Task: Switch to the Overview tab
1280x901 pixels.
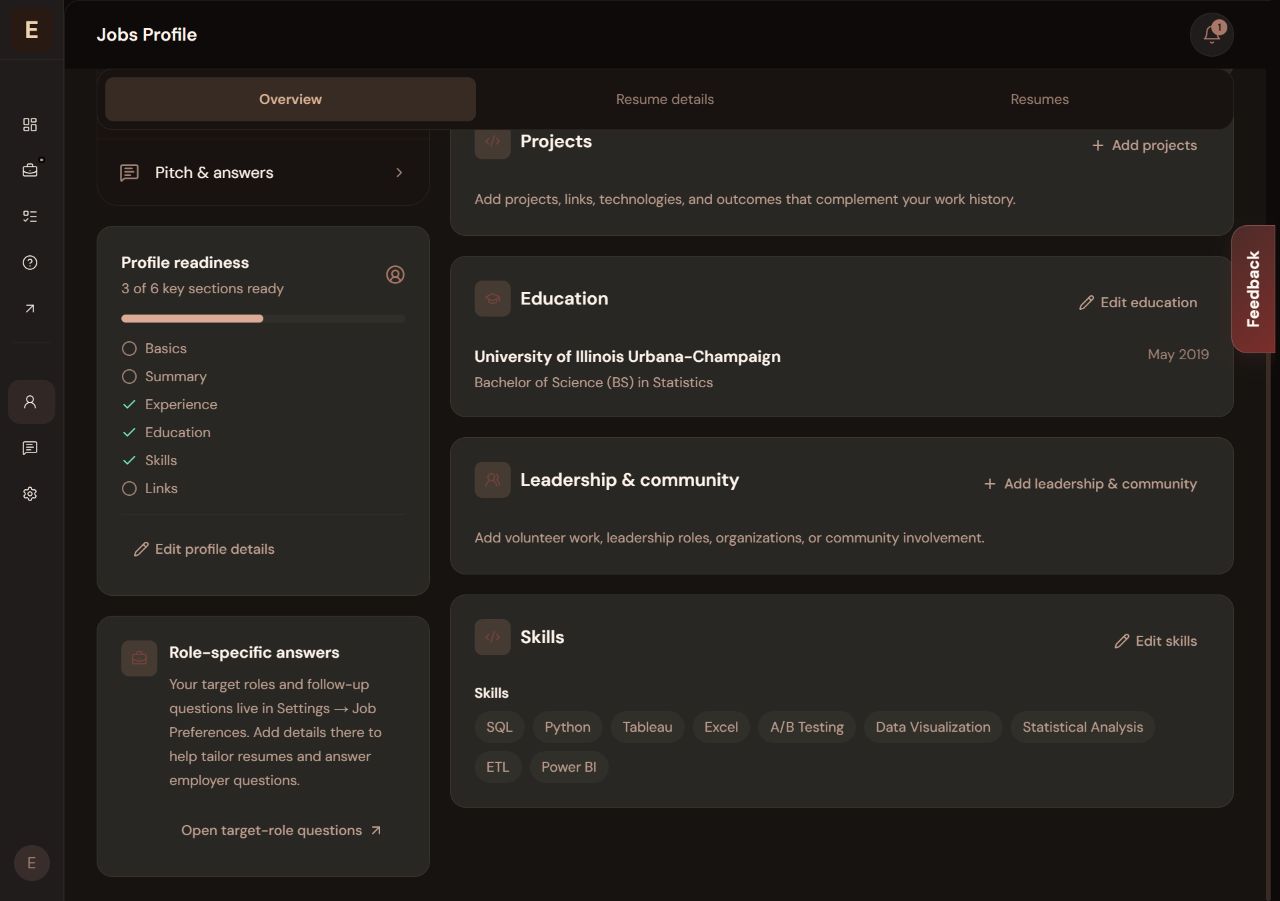Action: [x=290, y=99]
